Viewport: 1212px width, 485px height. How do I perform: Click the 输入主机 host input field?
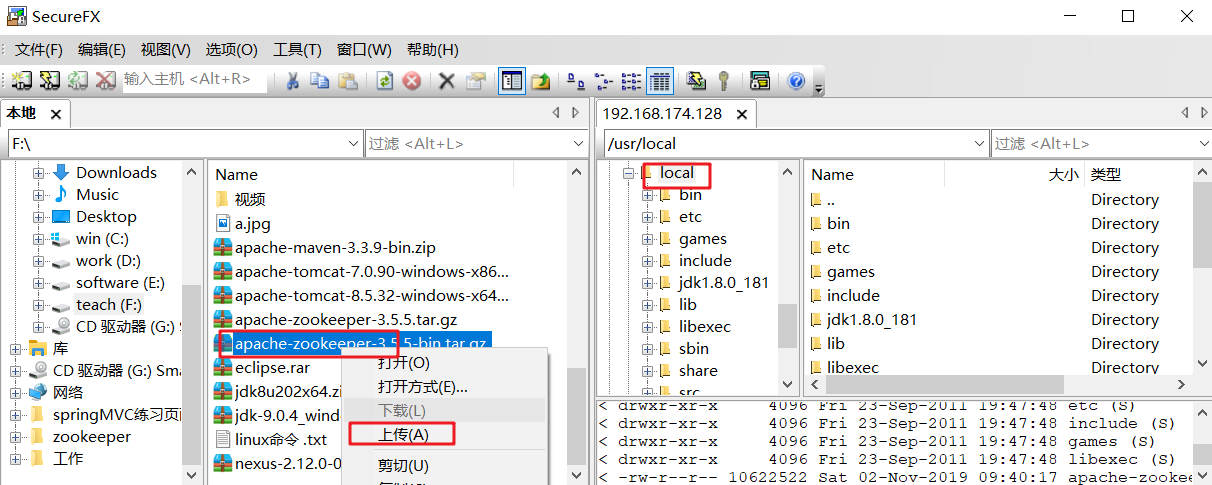coord(194,80)
